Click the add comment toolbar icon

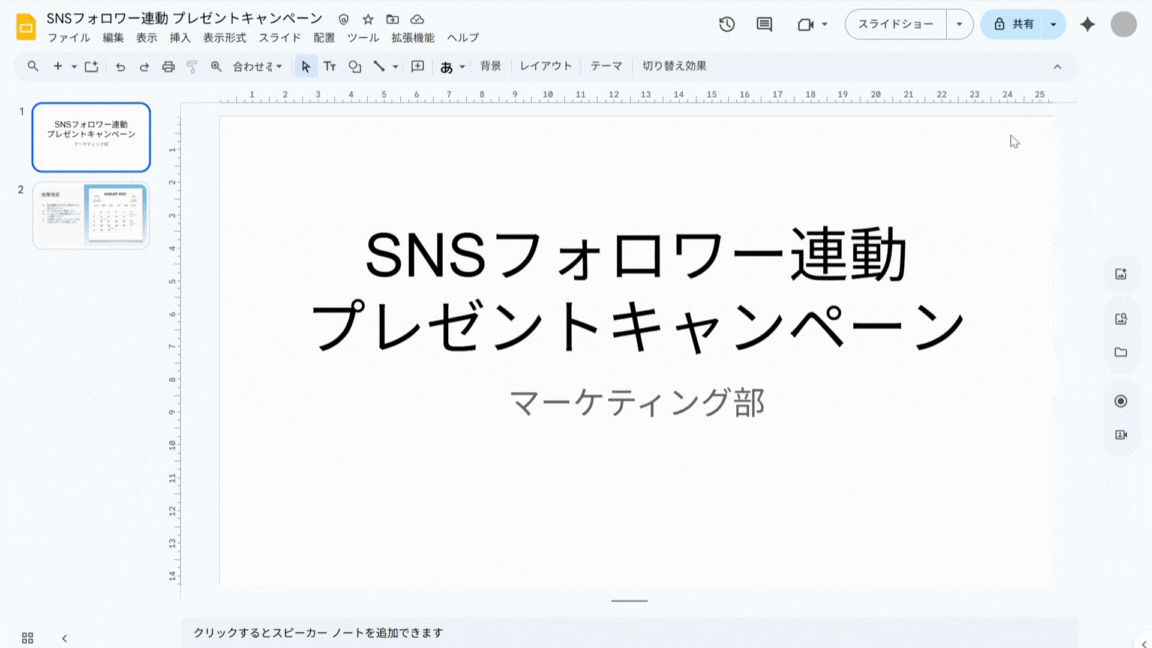pyautogui.click(x=417, y=66)
